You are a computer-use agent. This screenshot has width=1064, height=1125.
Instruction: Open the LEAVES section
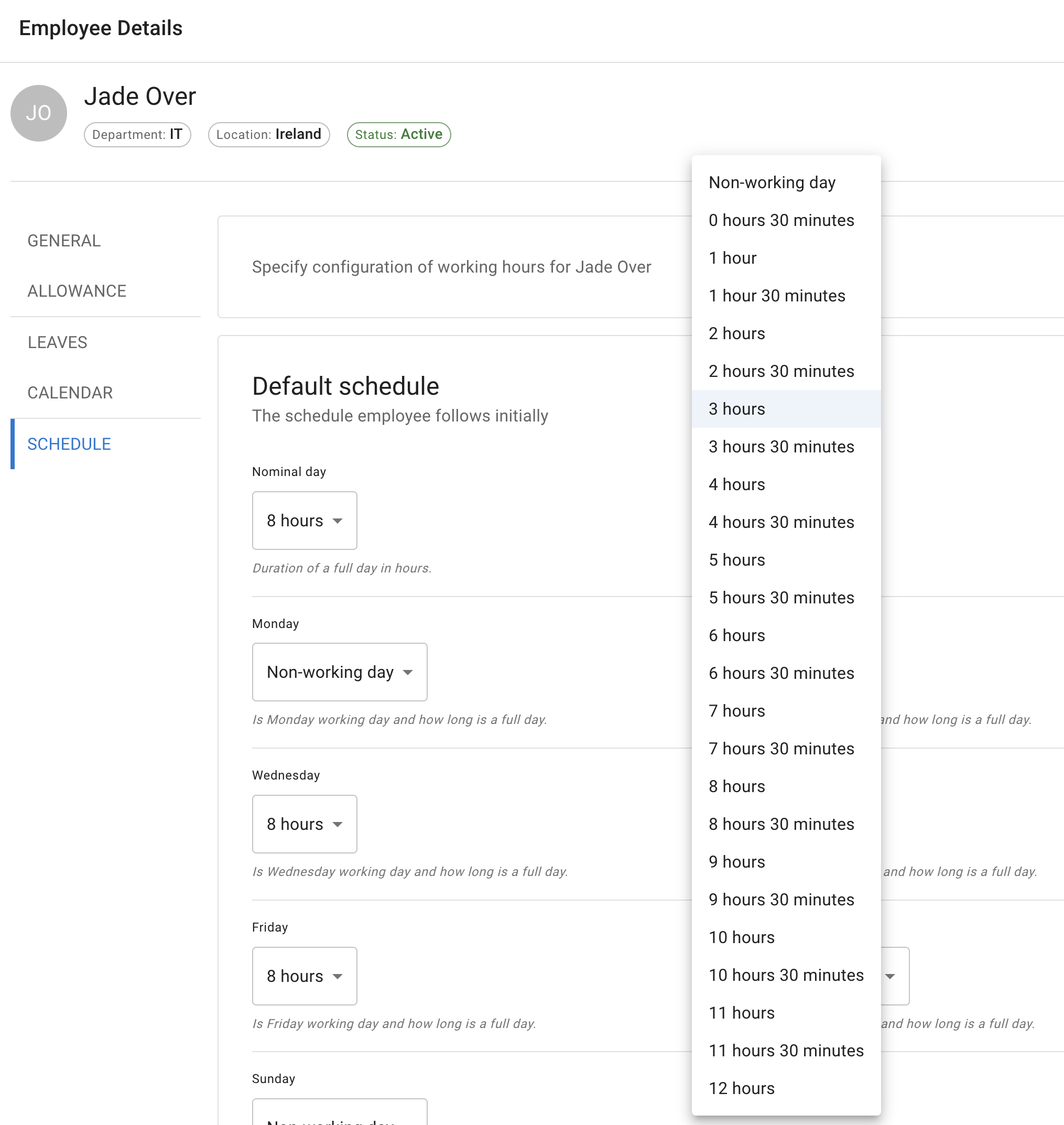click(x=57, y=341)
